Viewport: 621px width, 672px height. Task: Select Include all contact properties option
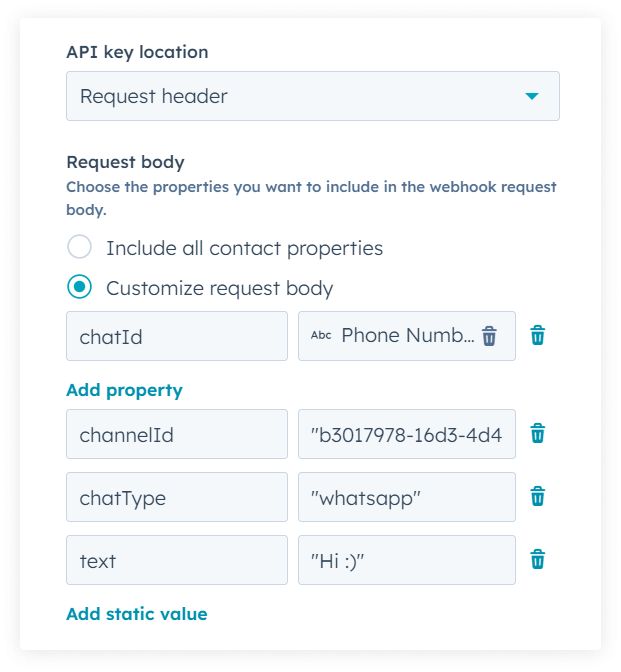click(80, 248)
